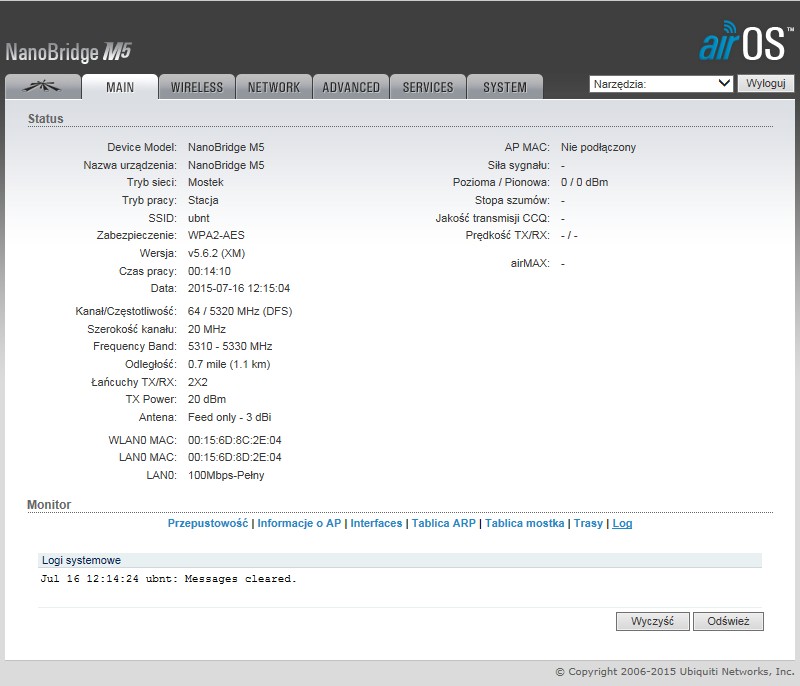Click the distance value 0.7 mile (1.1 km)
Screen dimensions: 800x686
point(229,364)
